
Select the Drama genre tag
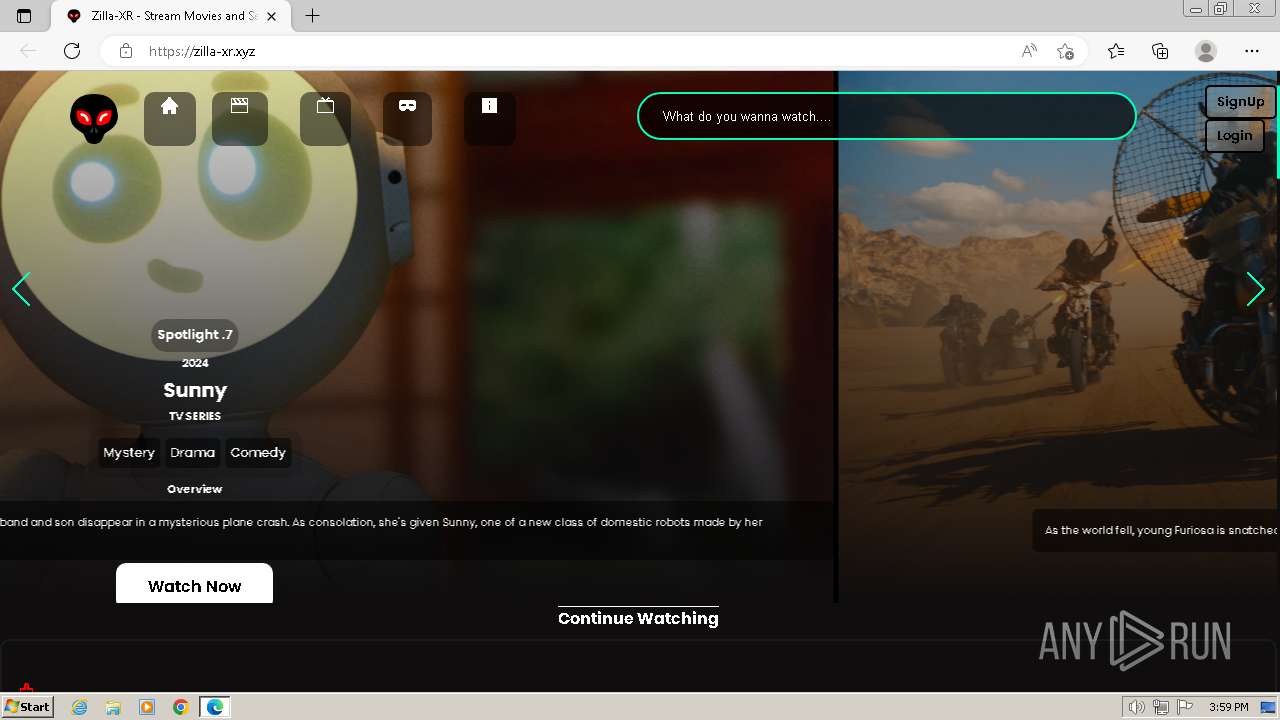(x=192, y=452)
